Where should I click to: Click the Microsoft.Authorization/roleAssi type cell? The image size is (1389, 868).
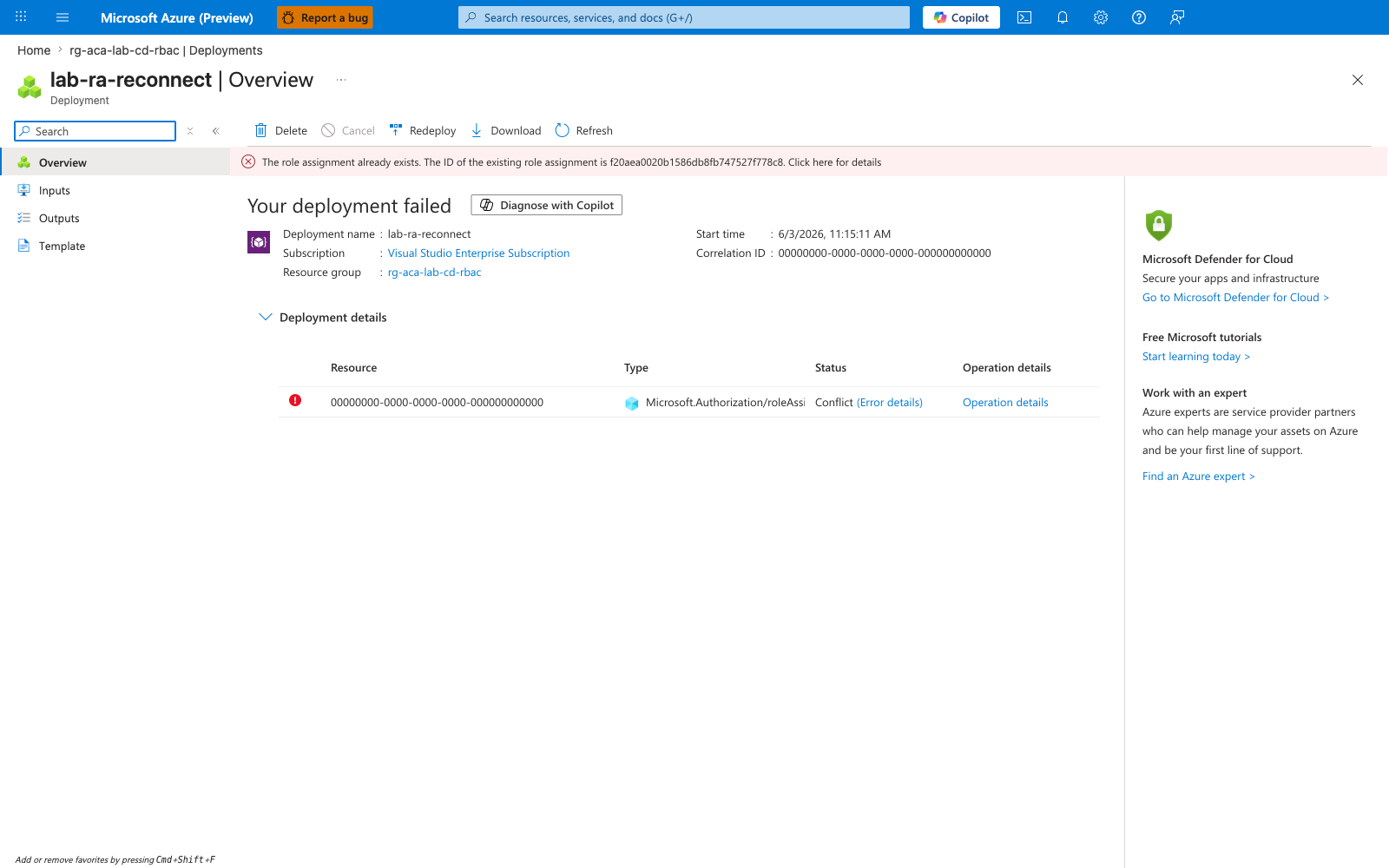point(714,402)
